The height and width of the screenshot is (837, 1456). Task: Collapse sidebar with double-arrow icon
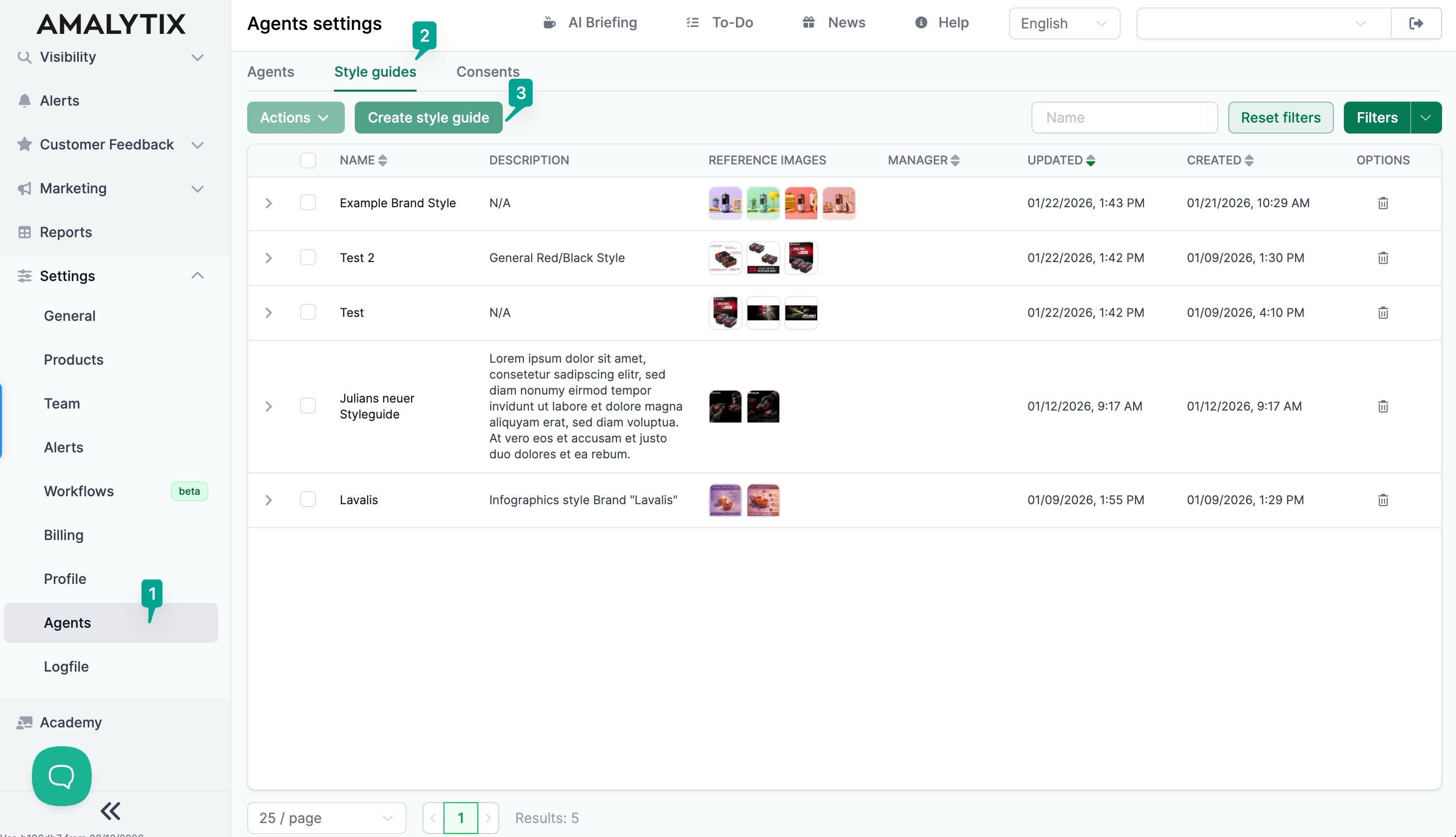tap(110, 811)
